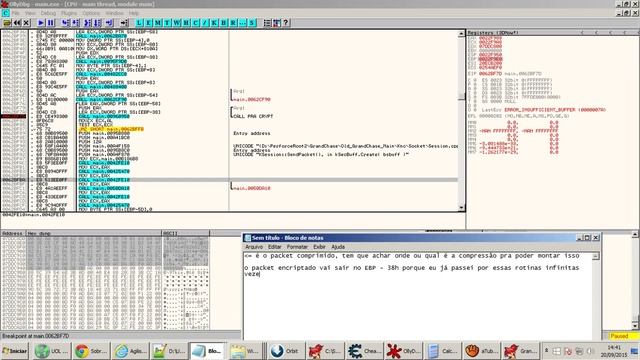The height and width of the screenshot is (360, 640).
Task: Open the Iniciar start button
Action: (x=15, y=351)
